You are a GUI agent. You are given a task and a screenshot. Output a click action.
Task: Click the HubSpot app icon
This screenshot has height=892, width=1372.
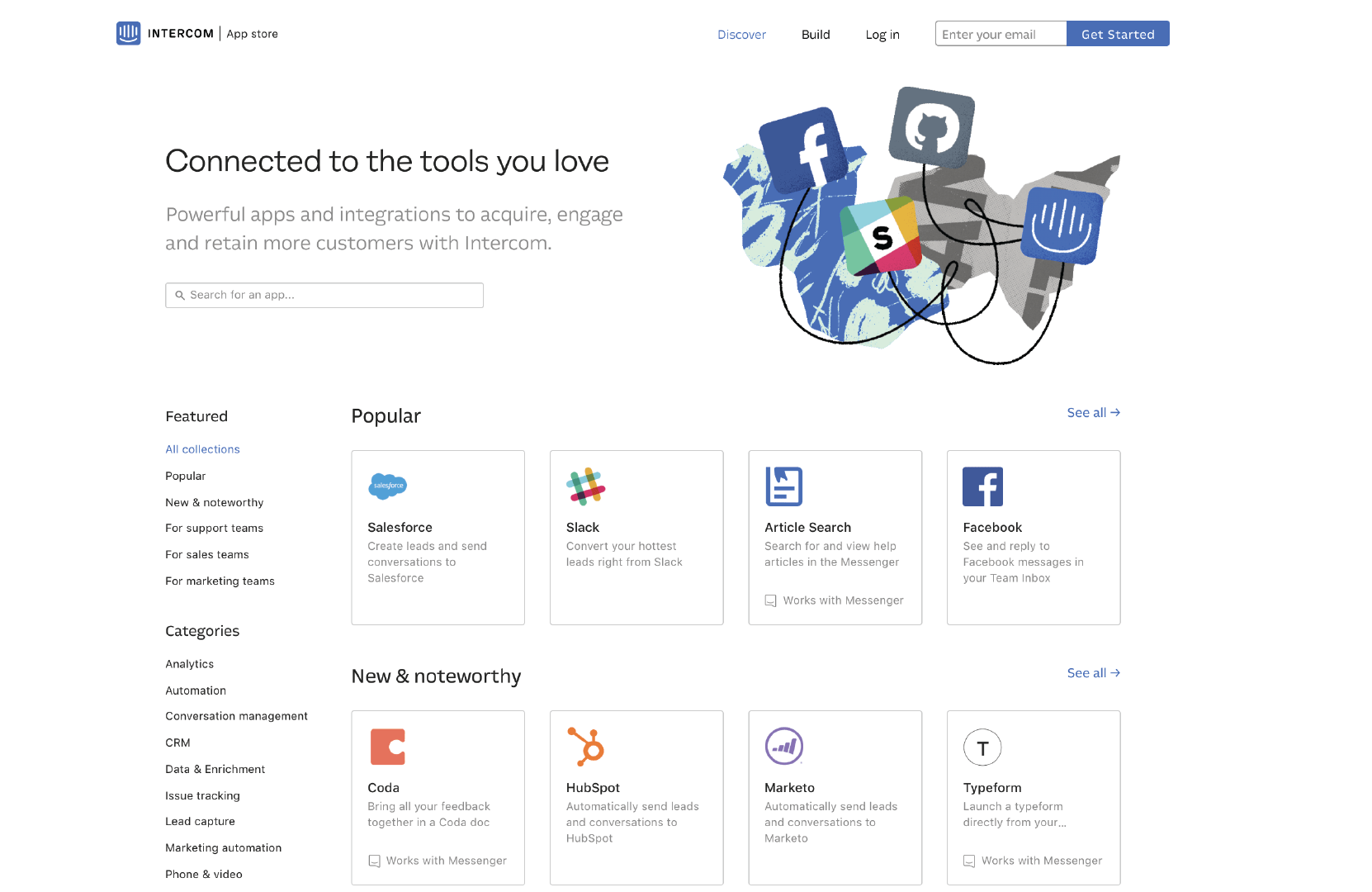click(x=585, y=747)
